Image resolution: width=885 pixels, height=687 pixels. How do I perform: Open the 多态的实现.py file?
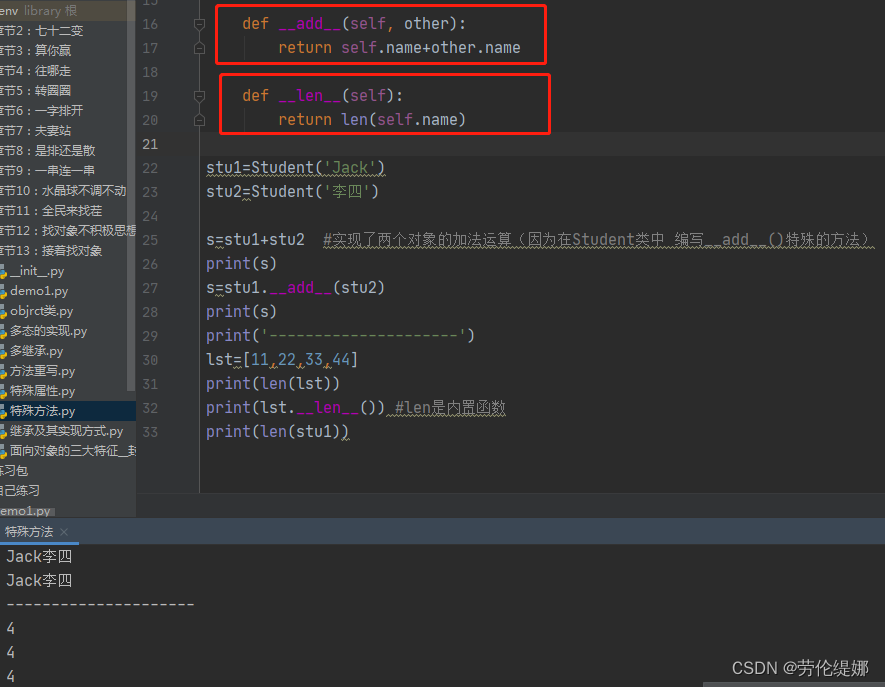click(49, 331)
